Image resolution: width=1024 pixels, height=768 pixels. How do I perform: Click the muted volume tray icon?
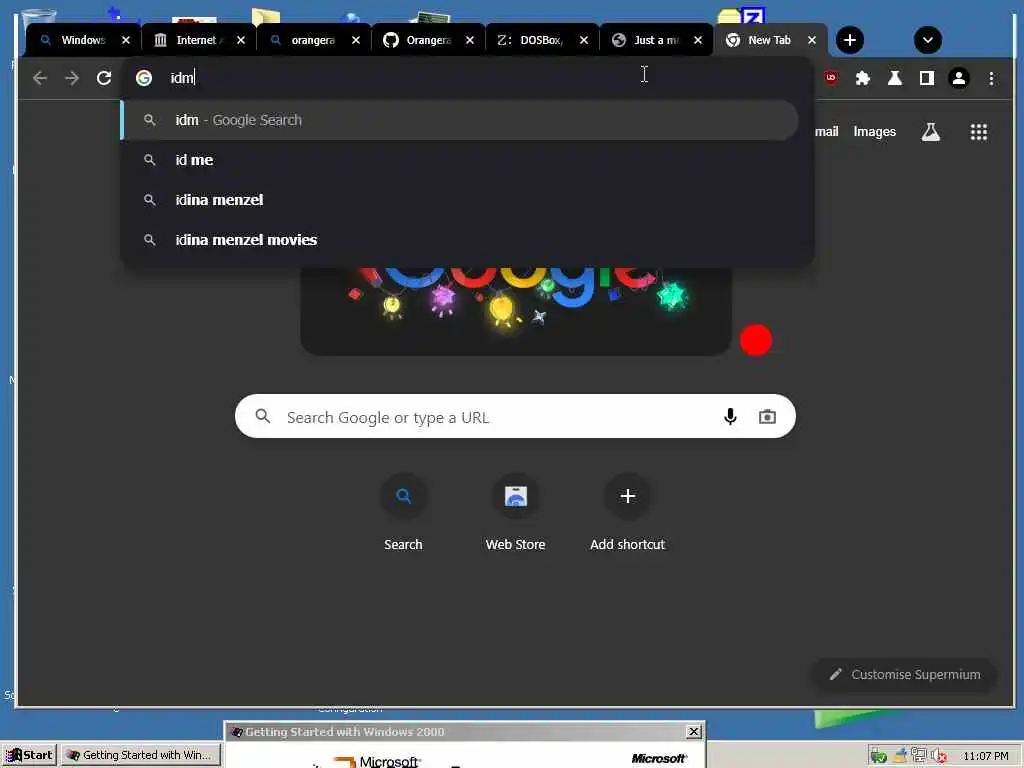(x=938, y=756)
